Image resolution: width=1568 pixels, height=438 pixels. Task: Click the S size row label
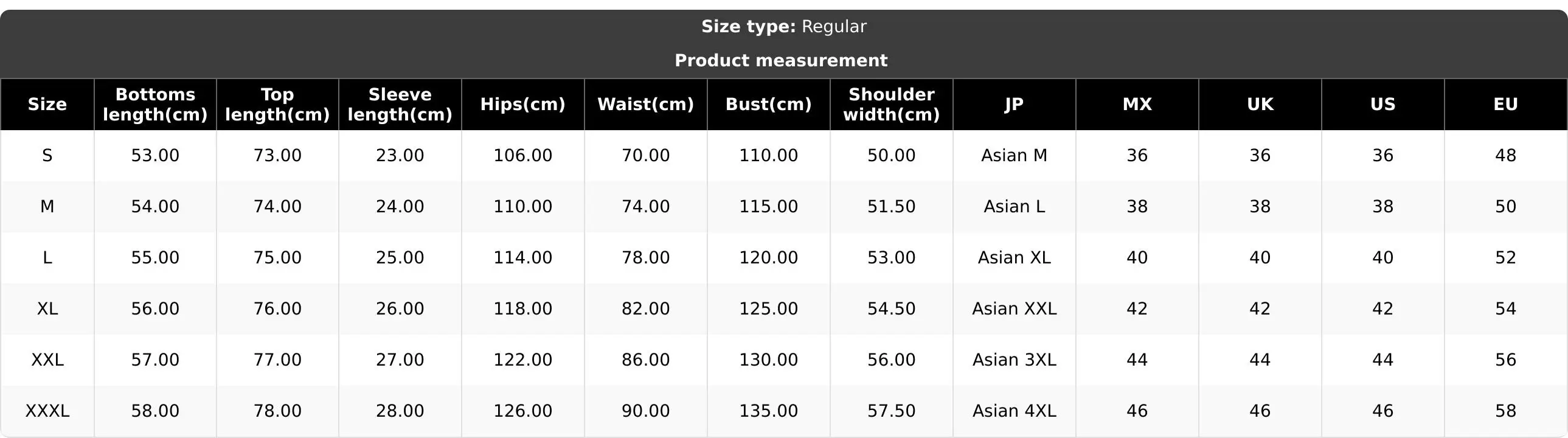[47, 155]
